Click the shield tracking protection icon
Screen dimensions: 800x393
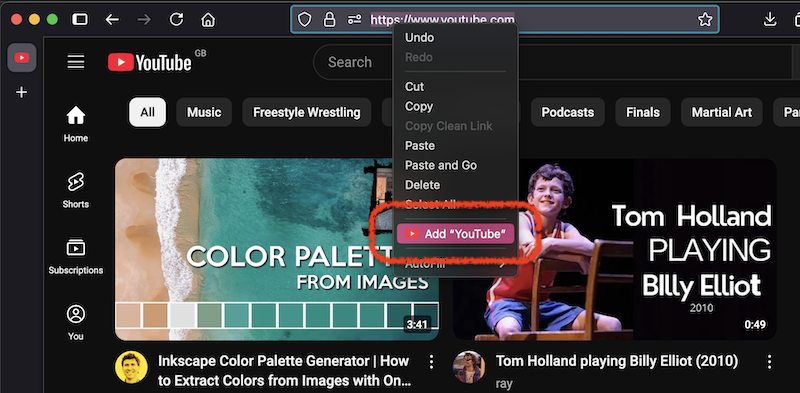click(x=305, y=20)
